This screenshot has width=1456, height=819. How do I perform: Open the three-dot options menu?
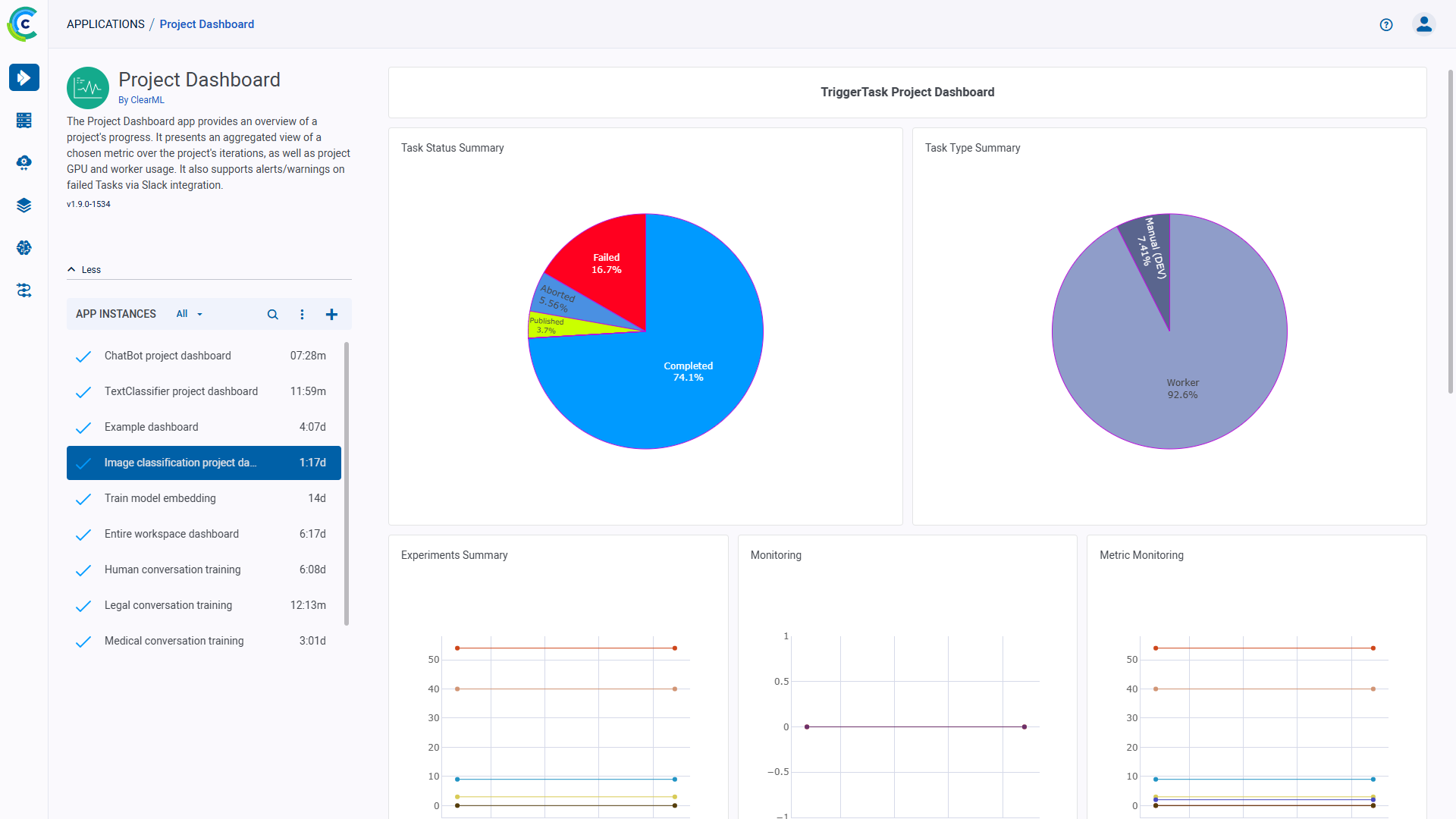click(302, 314)
